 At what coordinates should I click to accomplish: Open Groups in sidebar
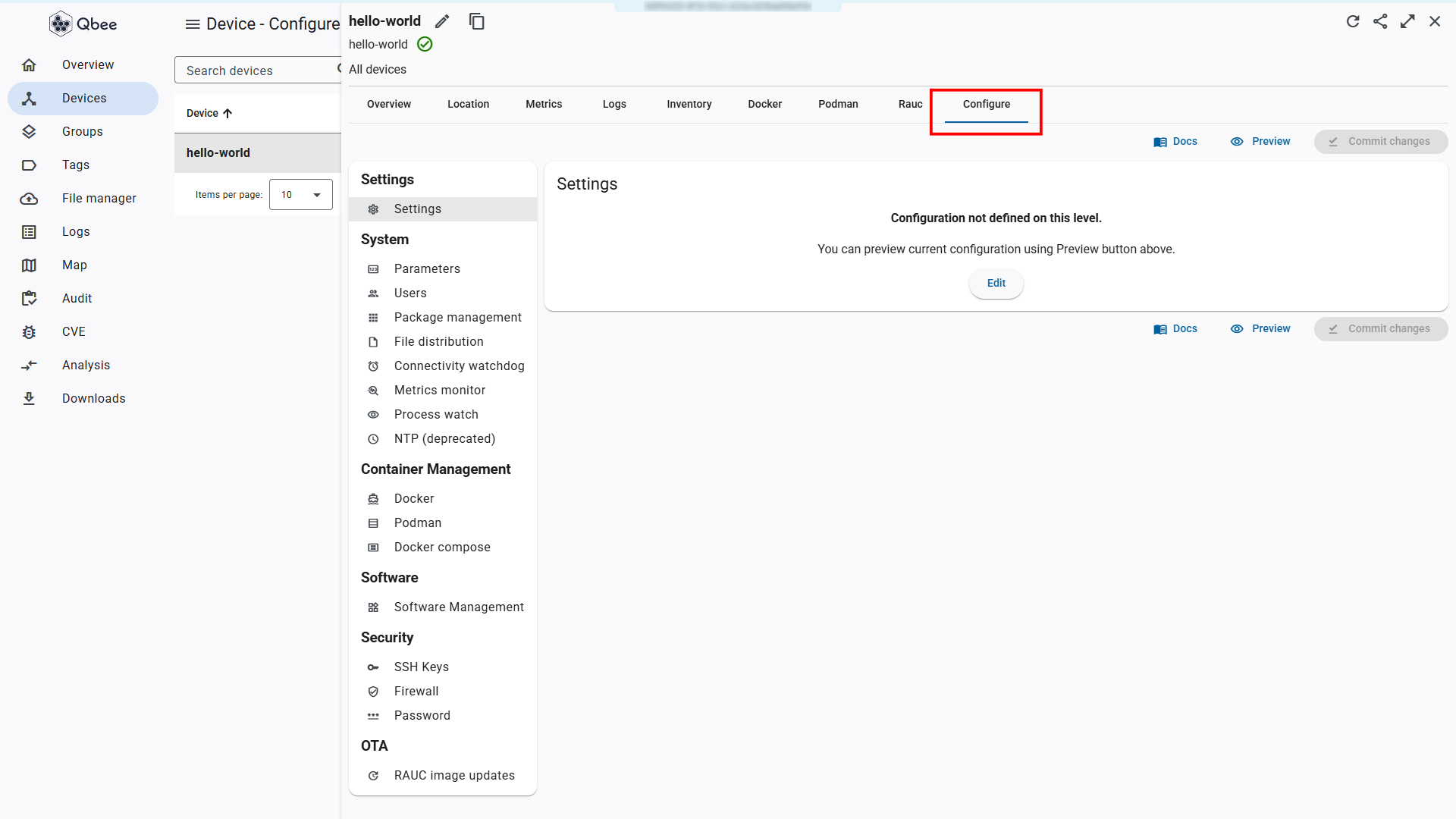pyautogui.click(x=83, y=132)
